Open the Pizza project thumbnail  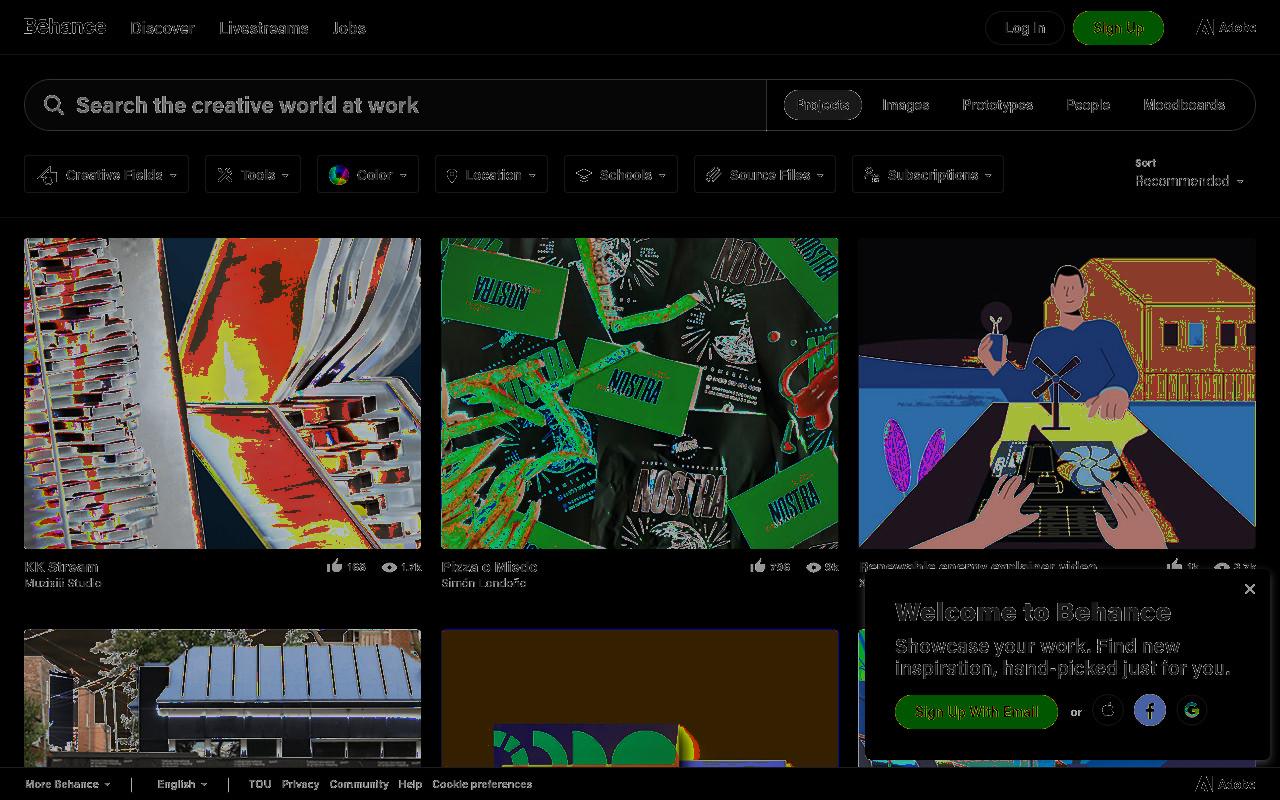(x=639, y=393)
